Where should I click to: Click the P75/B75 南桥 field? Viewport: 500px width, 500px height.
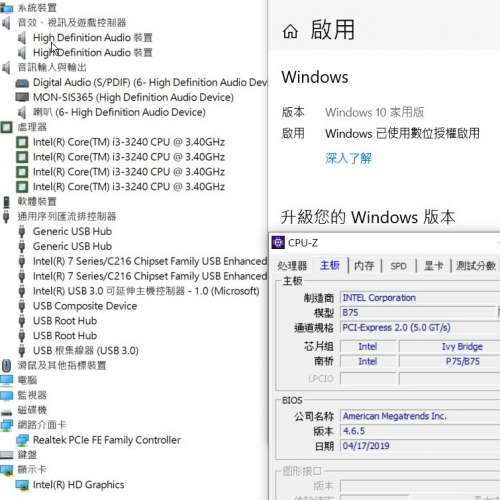449,362
